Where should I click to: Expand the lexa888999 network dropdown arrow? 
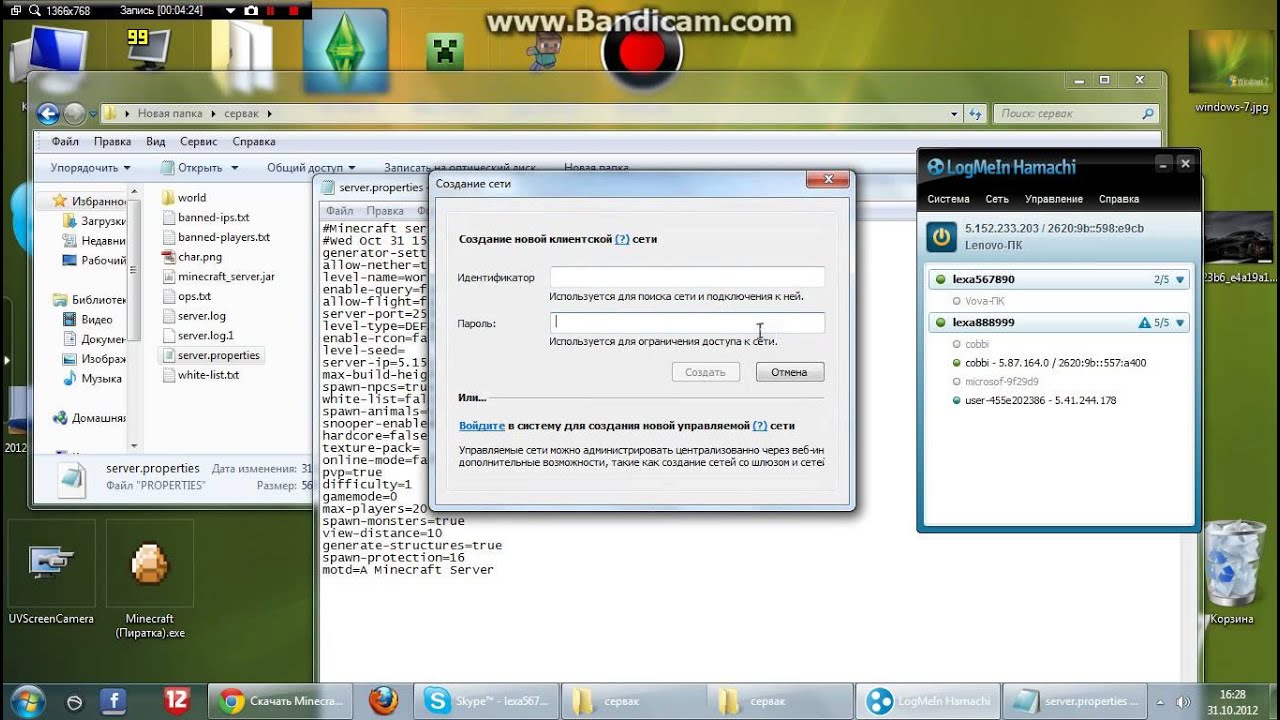1180,323
